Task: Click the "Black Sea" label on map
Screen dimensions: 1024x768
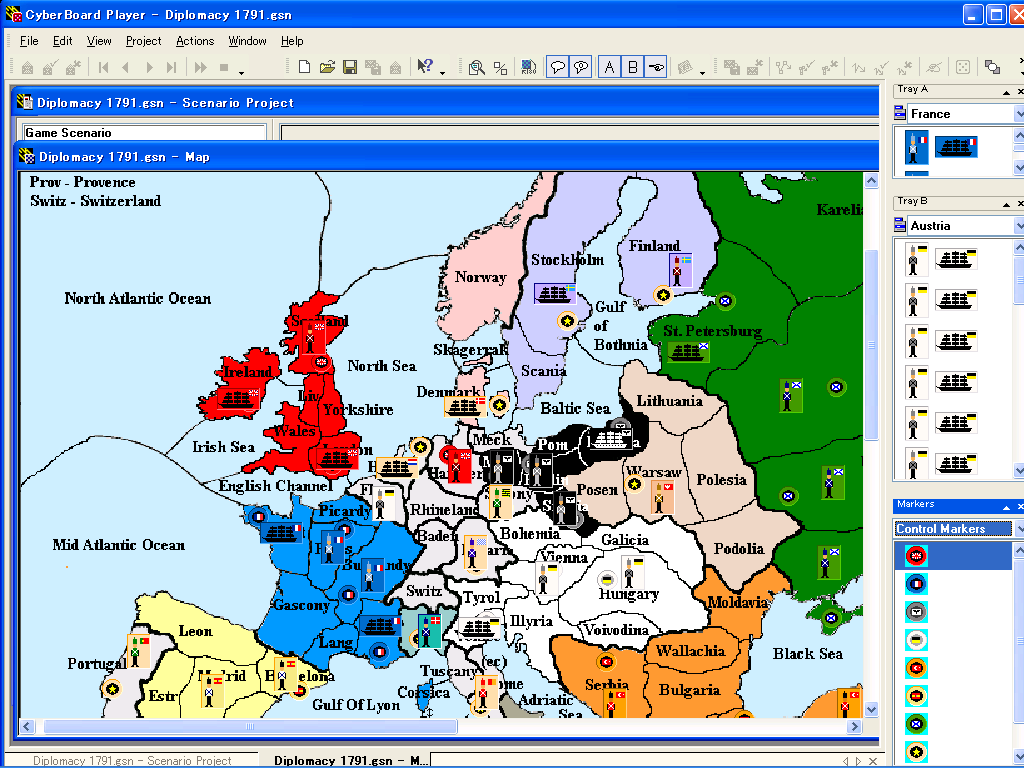Action: click(808, 654)
